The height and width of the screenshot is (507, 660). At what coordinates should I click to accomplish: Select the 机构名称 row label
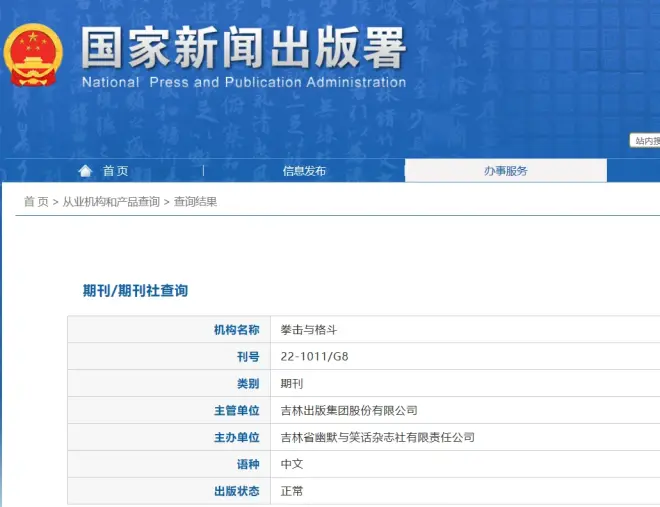pyautogui.click(x=236, y=330)
